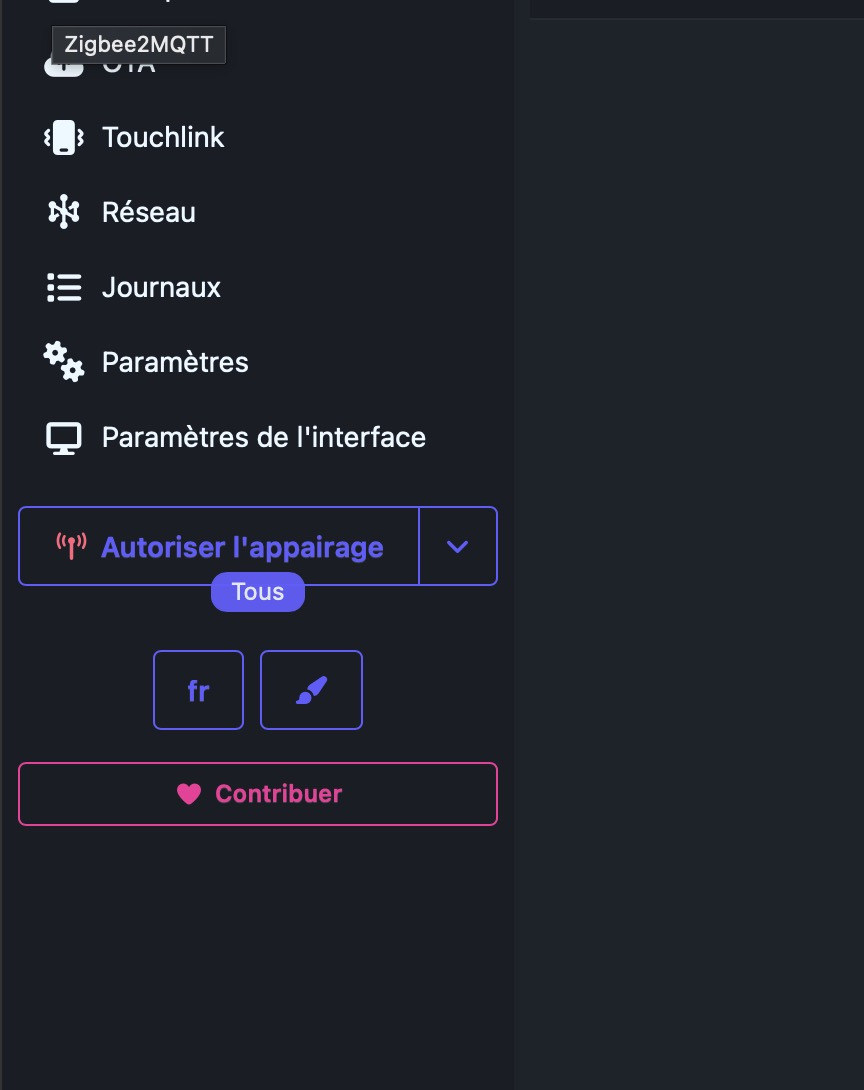Open the fr language selector
The height and width of the screenshot is (1090, 864).
coord(198,690)
